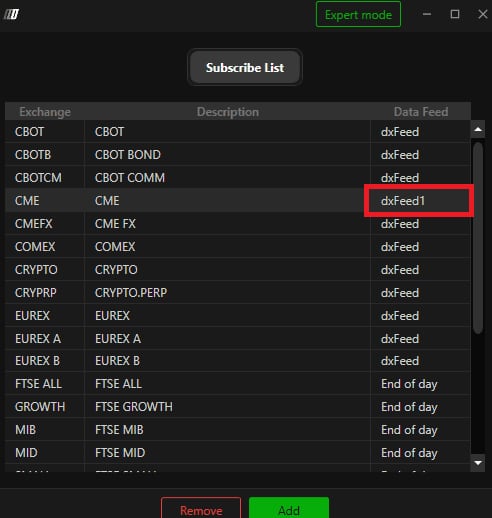Click the dxFeed cell in the CBOTCM row

pyautogui.click(x=421, y=178)
